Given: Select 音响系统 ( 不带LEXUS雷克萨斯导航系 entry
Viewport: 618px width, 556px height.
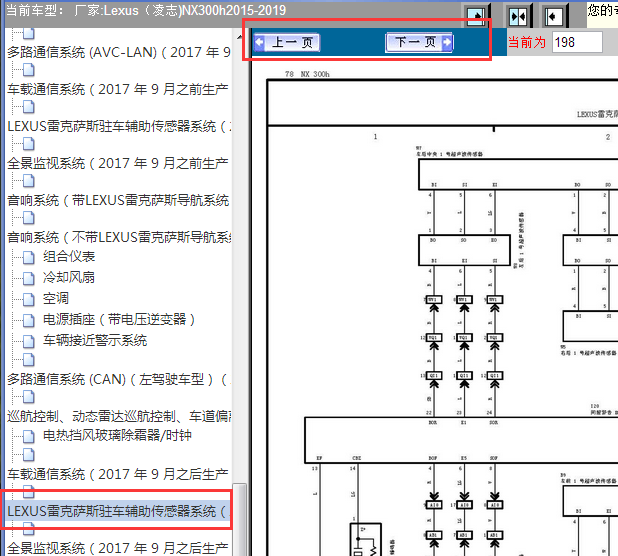Looking at the screenshot, I should [x=119, y=237].
